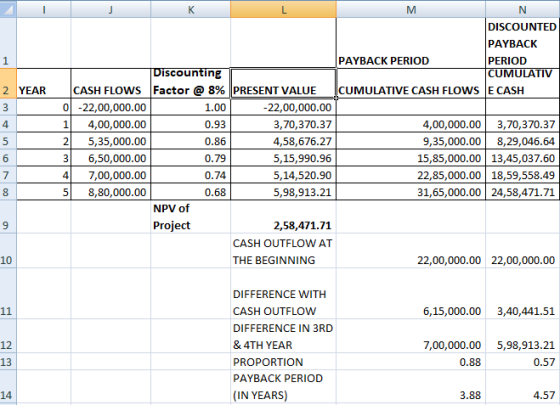This screenshot has height=405, width=560.
Task: Click discount factor cell 0.93
Action: pyautogui.click(x=190, y=124)
